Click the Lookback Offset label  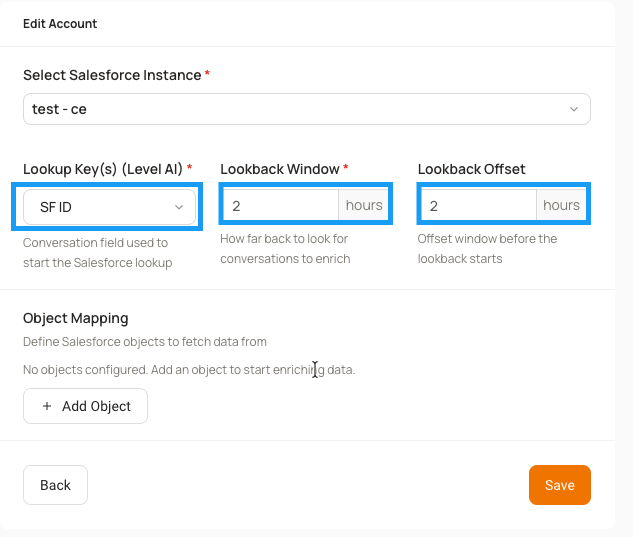[472, 169]
